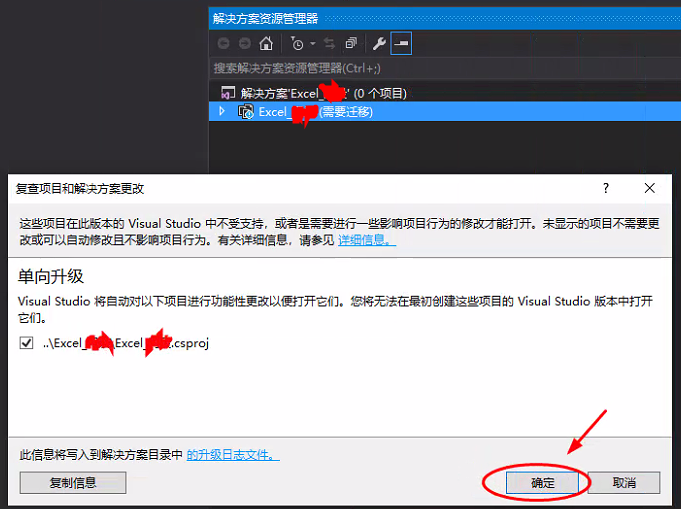
Task: Click the 复制信息 button
Action: [73, 483]
